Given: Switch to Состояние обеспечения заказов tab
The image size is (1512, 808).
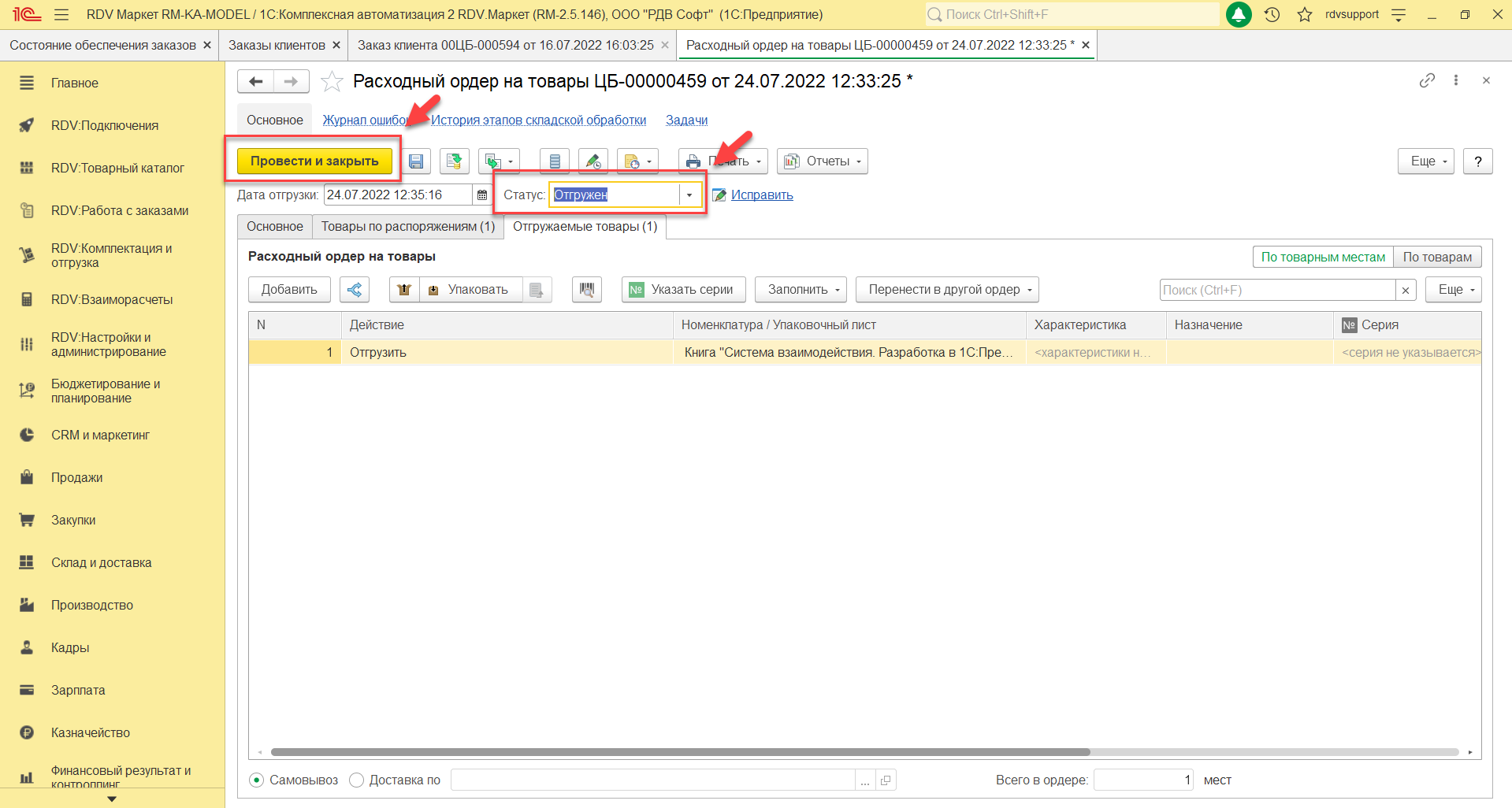Looking at the screenshot, I should pos(103,46).
